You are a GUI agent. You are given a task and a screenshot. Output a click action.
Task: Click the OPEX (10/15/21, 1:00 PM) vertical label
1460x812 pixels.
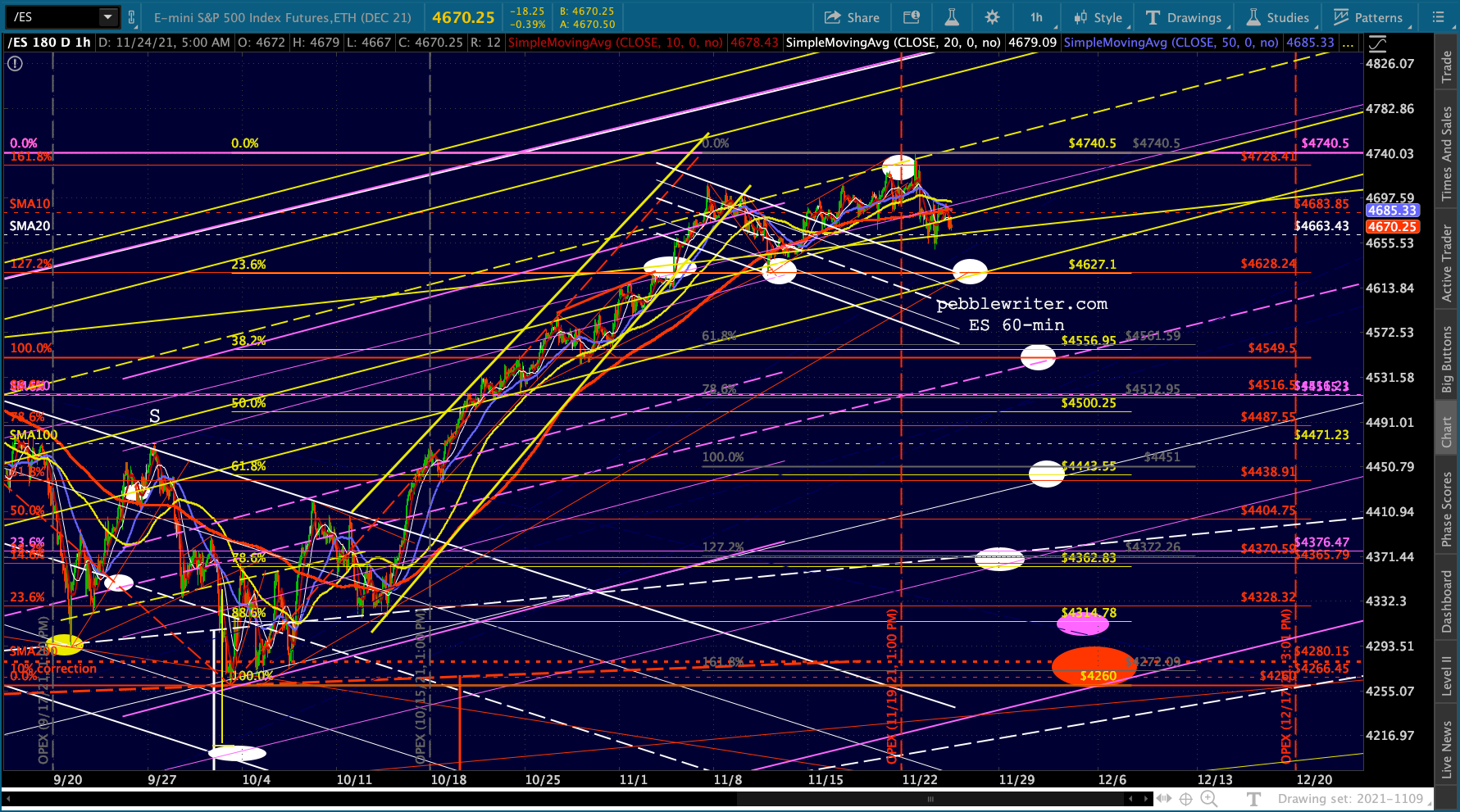pos(421,687)
